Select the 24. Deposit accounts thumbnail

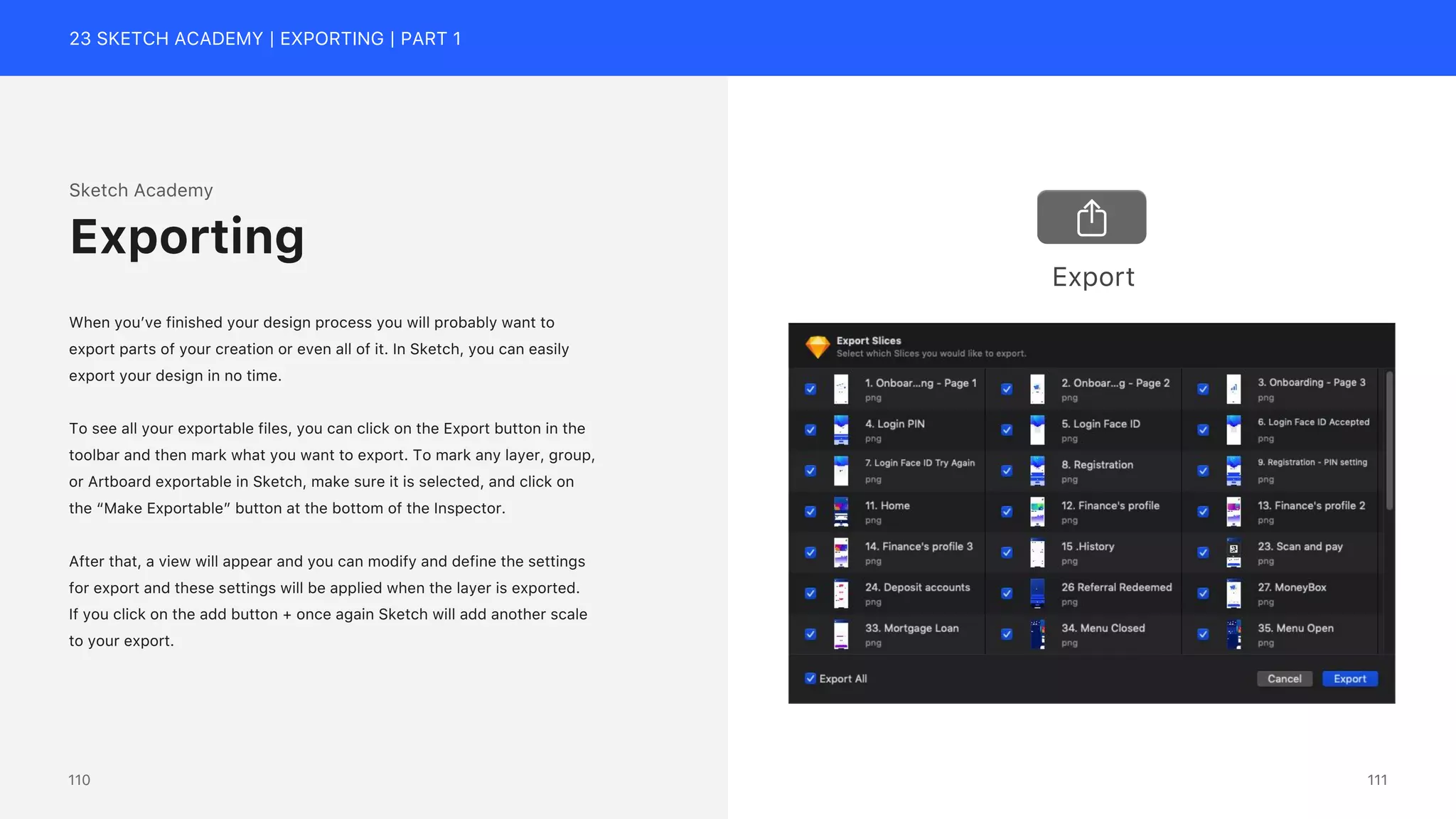coord(841,594)
